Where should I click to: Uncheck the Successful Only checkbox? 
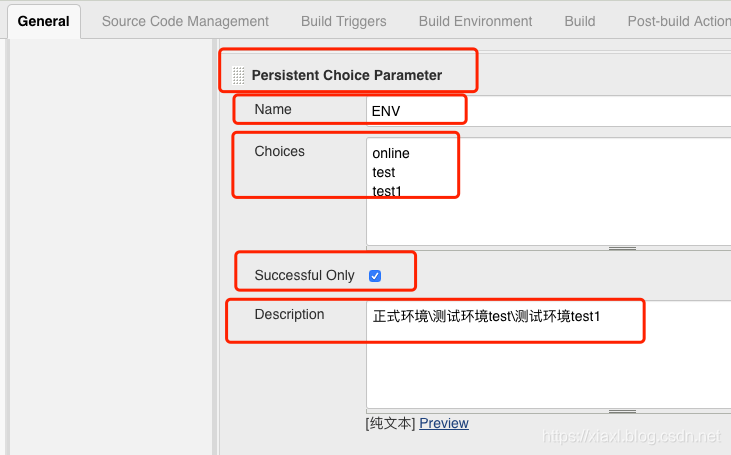coord(375,276)
